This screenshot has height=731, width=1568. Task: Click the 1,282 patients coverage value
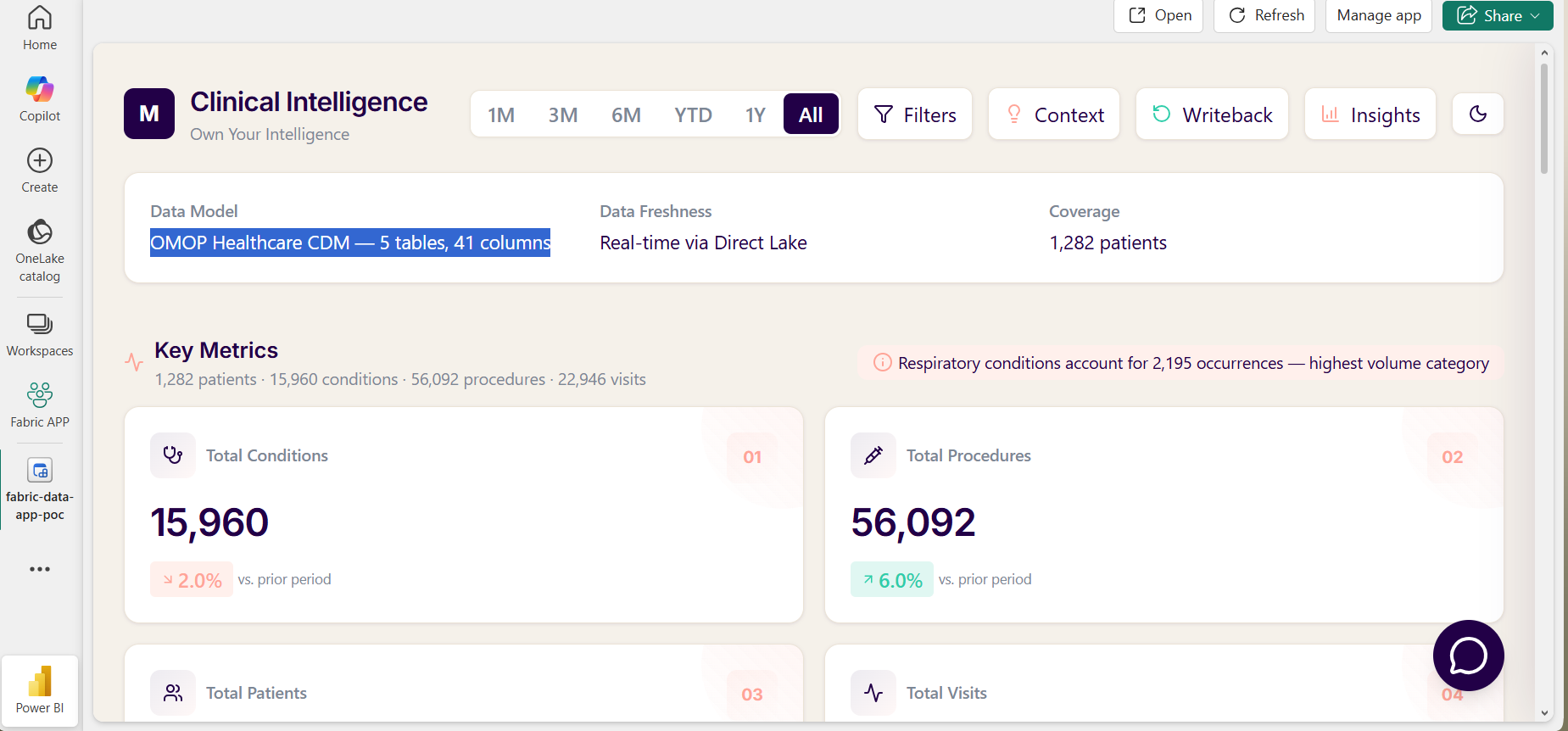tap(1108, 243)
